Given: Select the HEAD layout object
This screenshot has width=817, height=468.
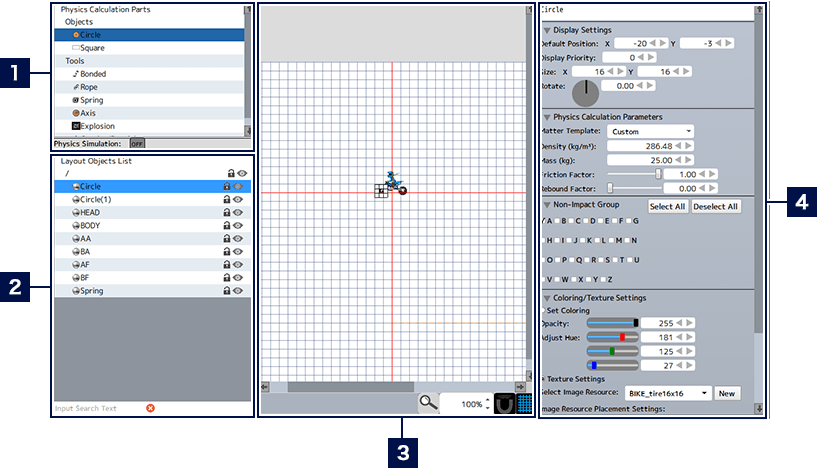Looking at the screenshot, I should tap(152, 213).
